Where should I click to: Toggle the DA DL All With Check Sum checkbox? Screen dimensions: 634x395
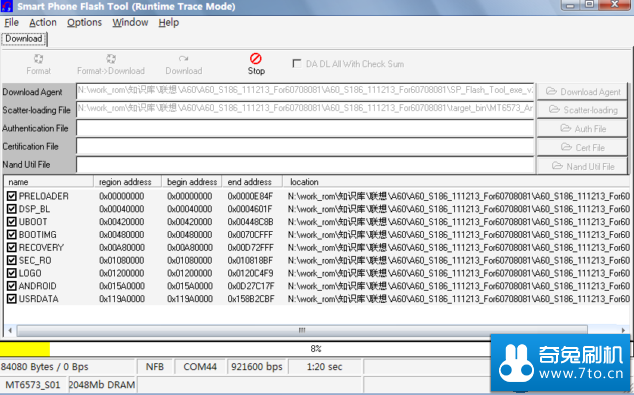[297, 64]
